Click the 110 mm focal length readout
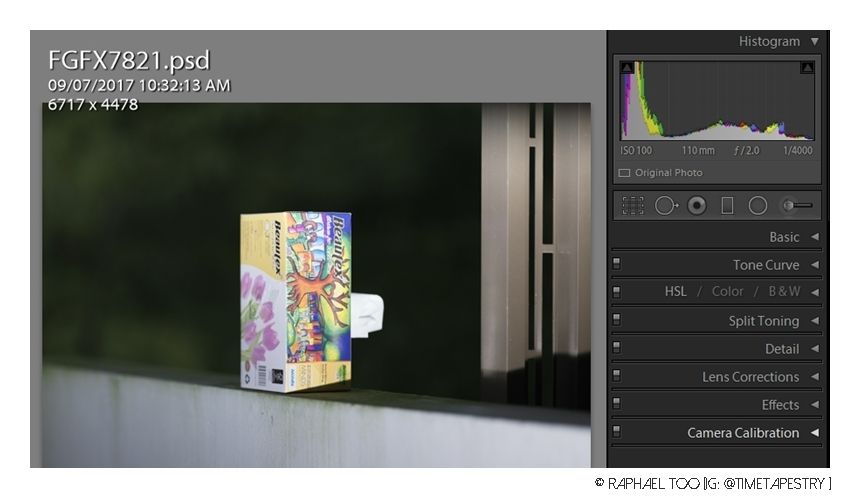This screenshot has width=860, height=498. tap(698, 150)
